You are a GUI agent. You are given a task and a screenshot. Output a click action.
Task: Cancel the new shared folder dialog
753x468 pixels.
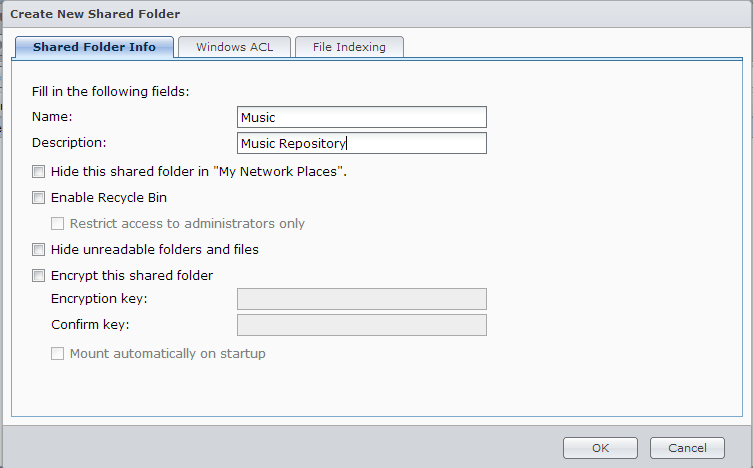coord(686,448)
